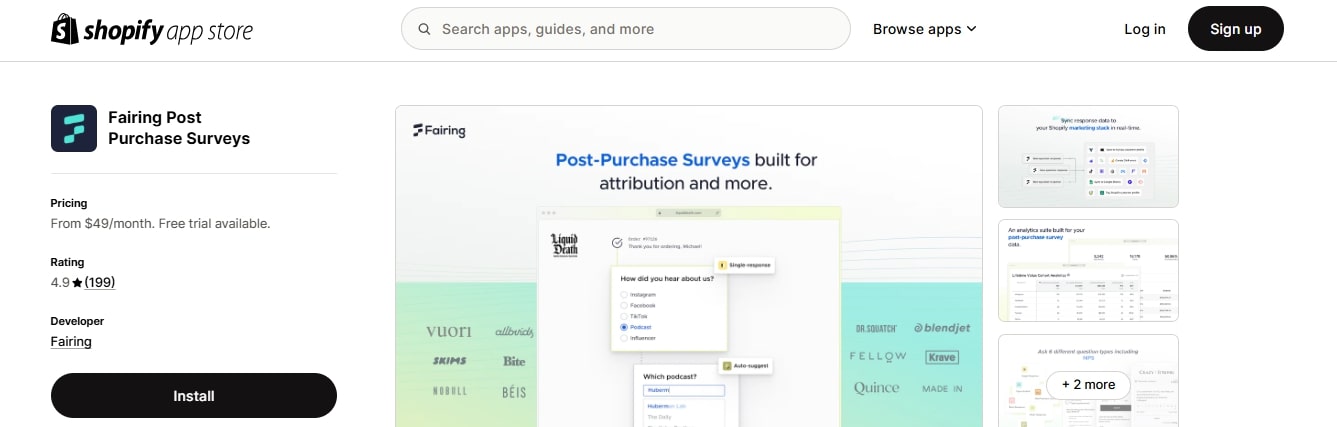
Task: Open the Log in link
Action: tap(1145, 29)
